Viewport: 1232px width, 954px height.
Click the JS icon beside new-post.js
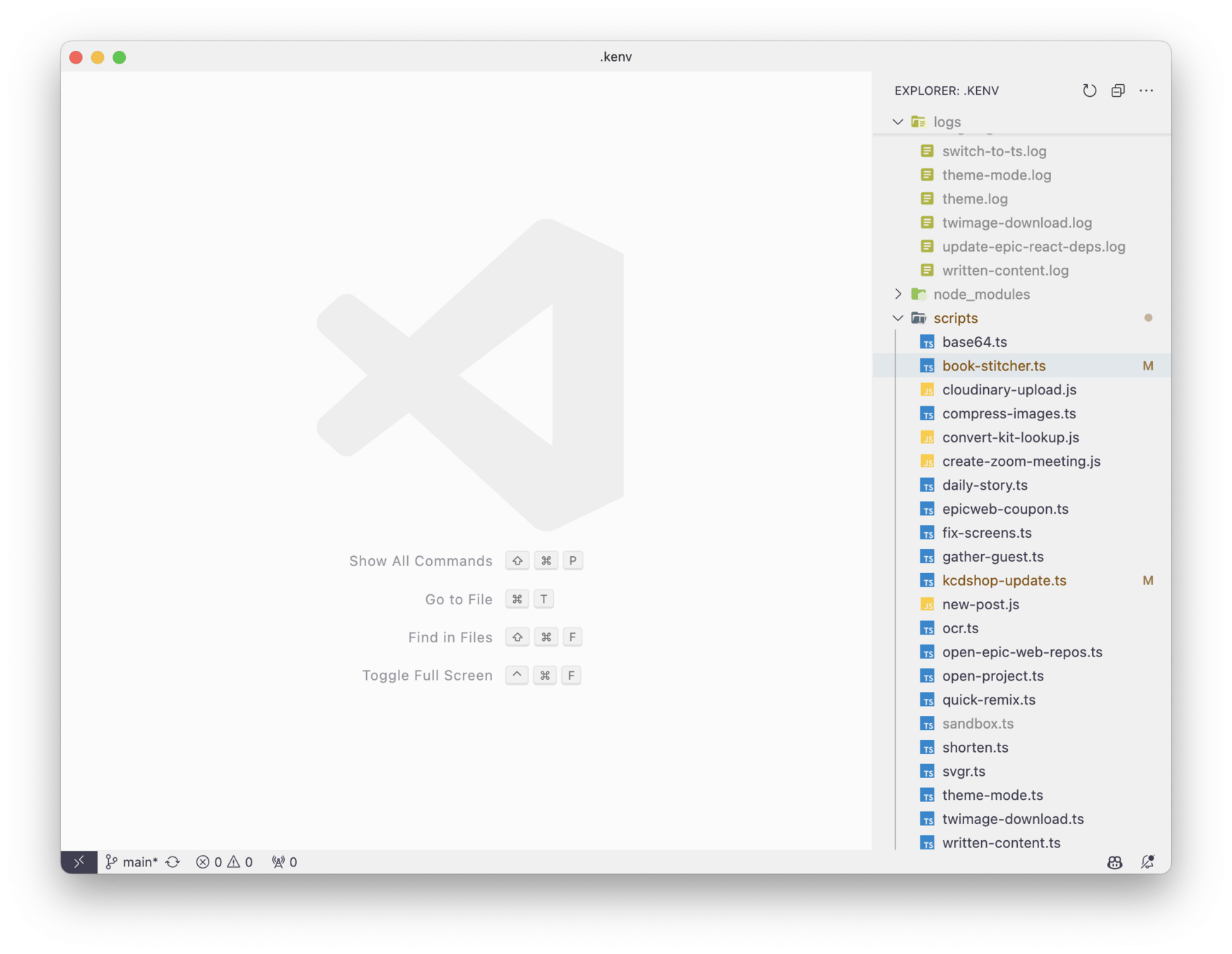click(927, 604)
